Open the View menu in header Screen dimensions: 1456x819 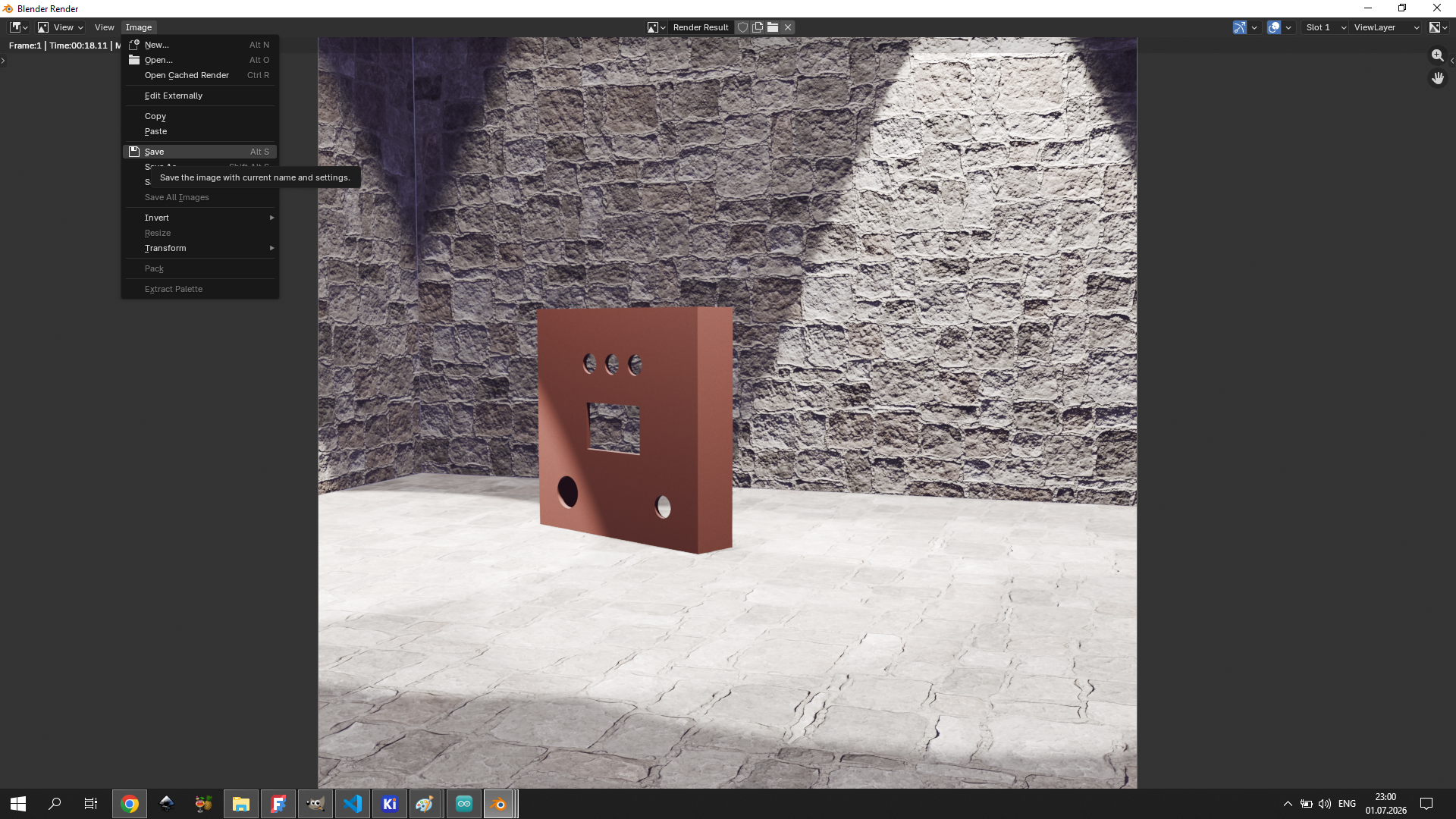pos(104,27)
